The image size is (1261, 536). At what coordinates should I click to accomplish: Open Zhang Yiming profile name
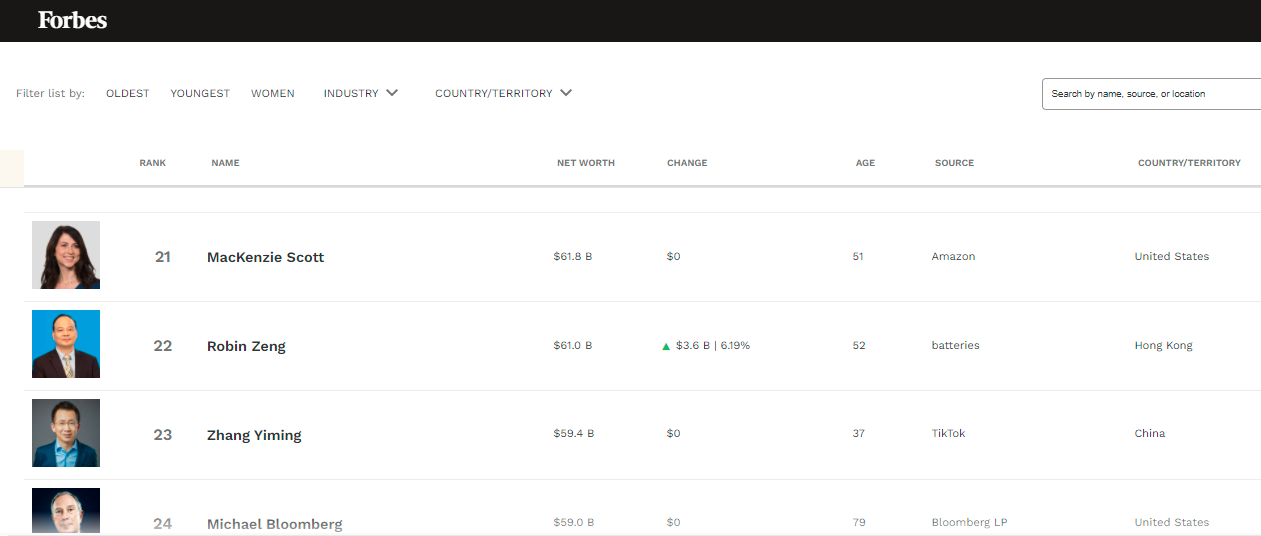[254, 435]
